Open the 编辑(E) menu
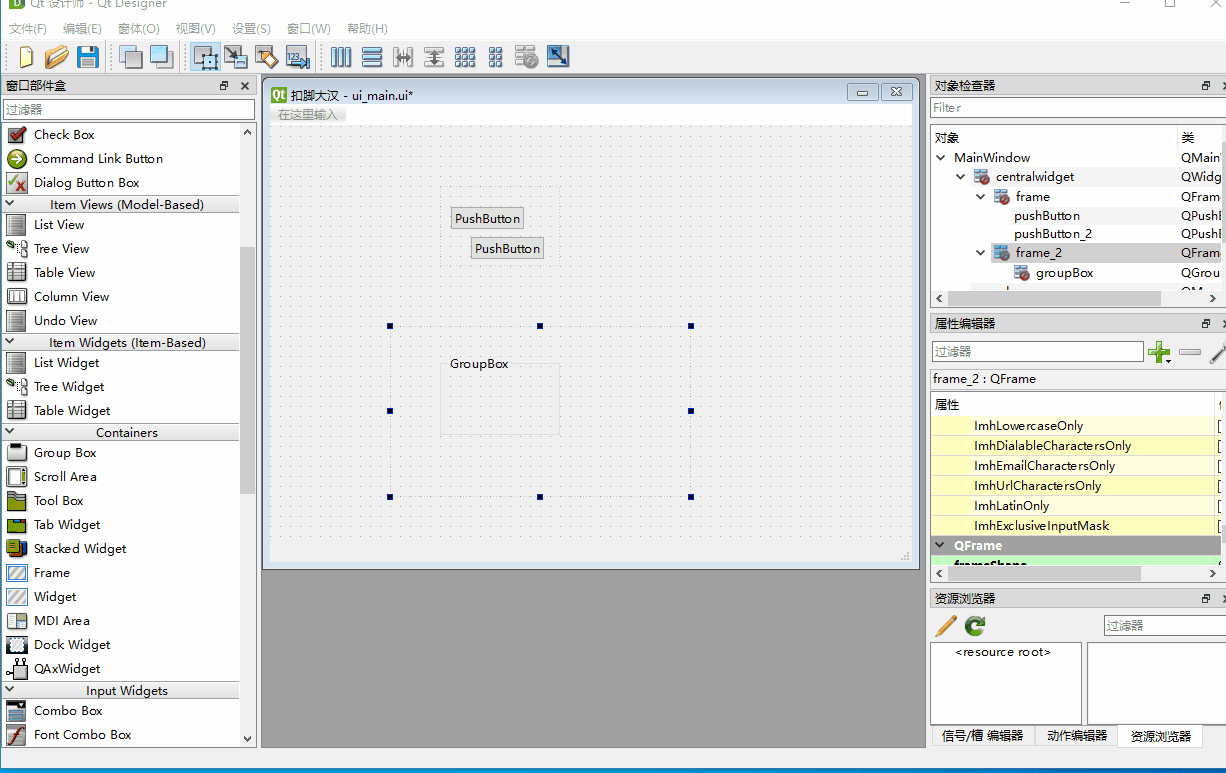The image size is (1226, 773). coord(82,29)
